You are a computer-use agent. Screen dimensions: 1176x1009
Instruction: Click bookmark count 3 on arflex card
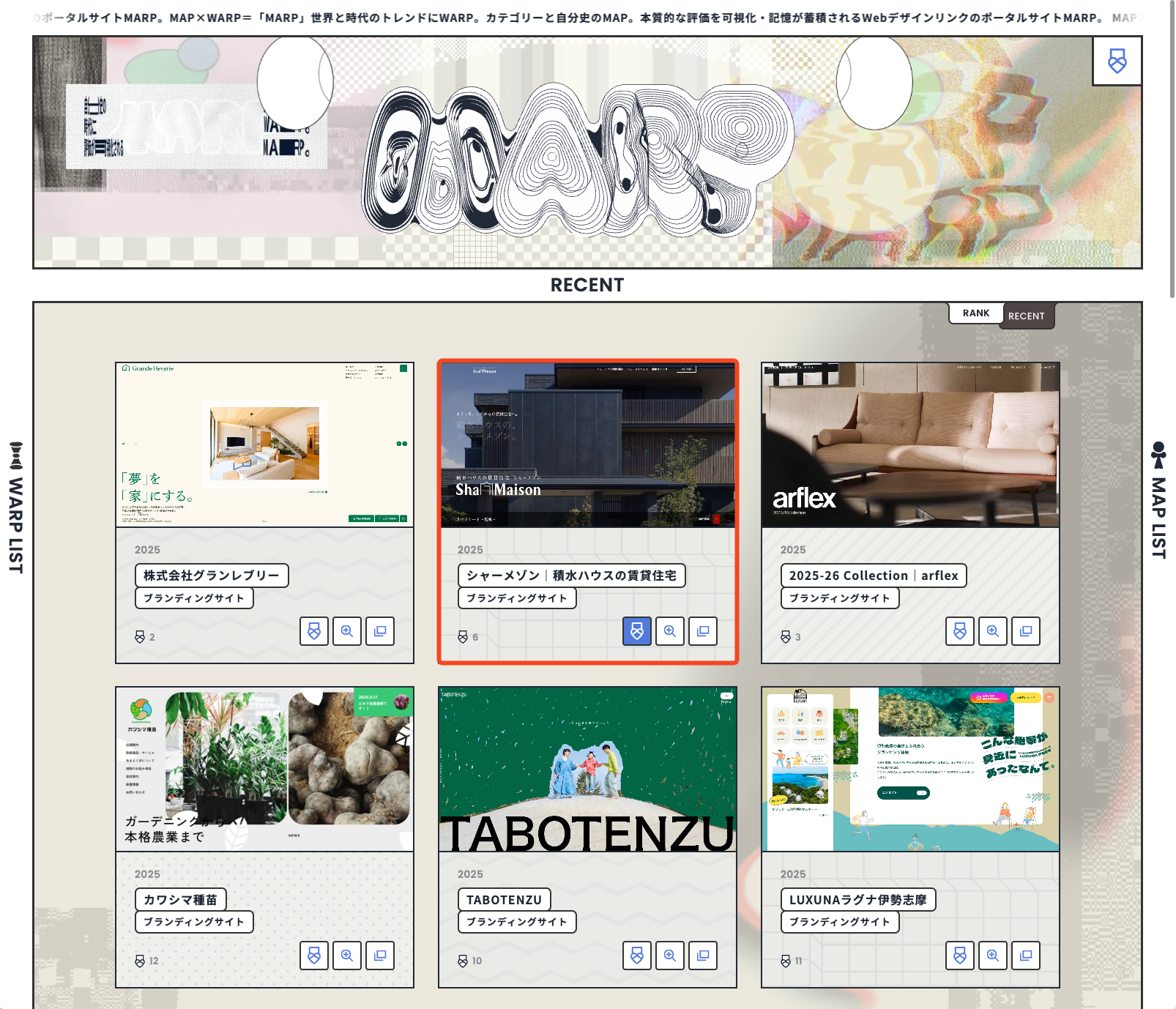[791, 637]
